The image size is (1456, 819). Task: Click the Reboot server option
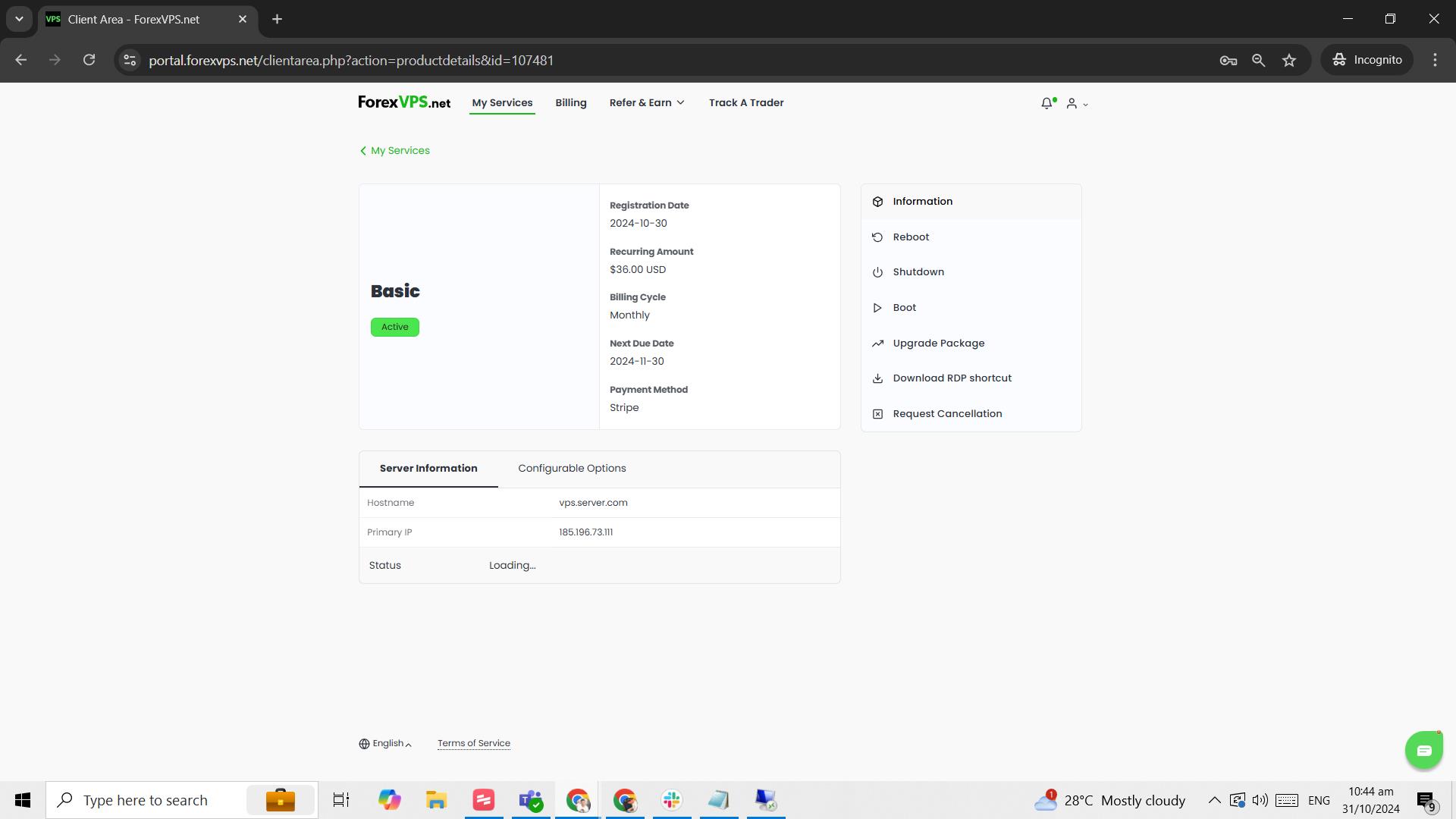tap(971, 237)
